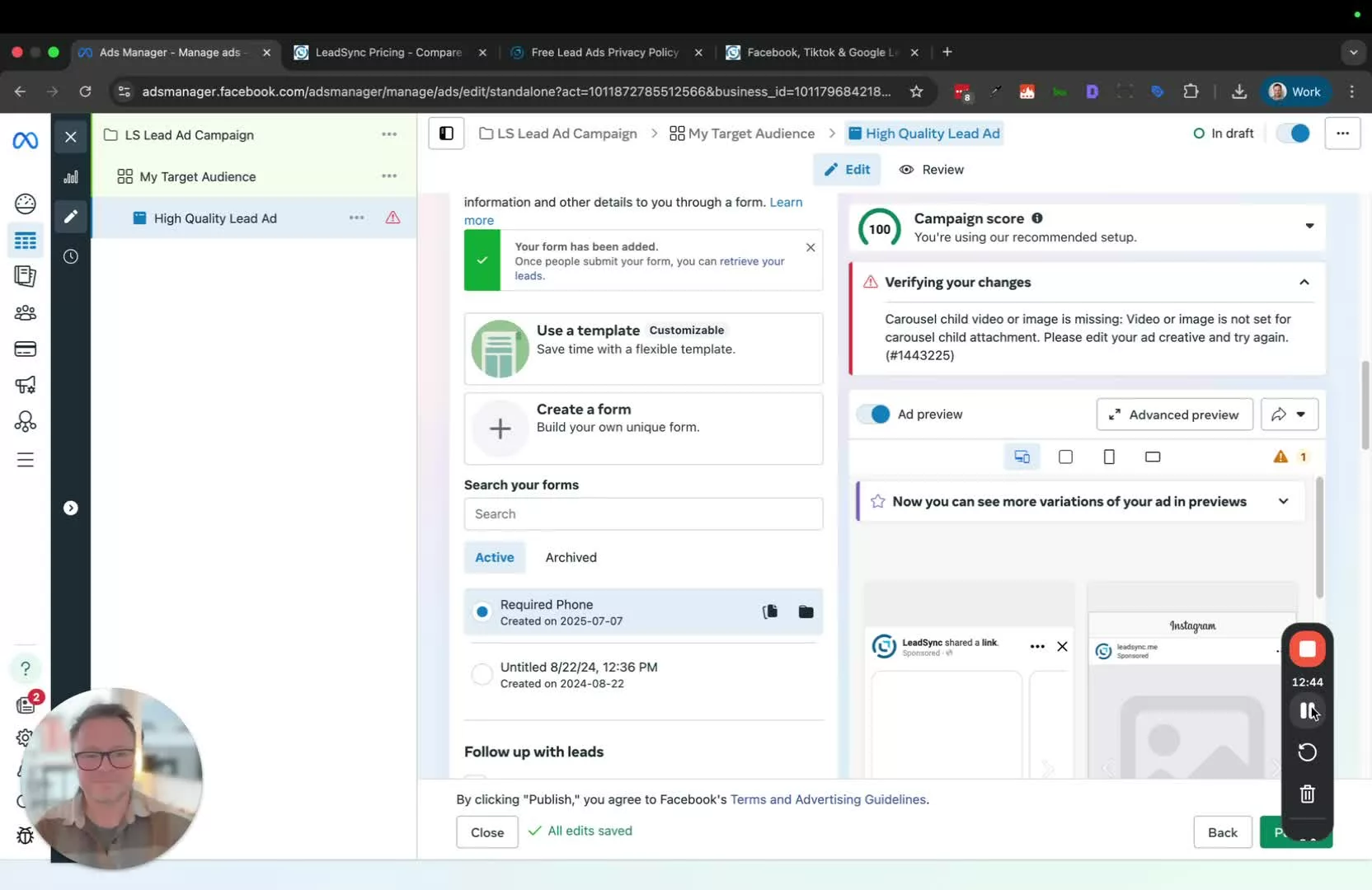Click the clock history icon in side panel
1372x890 pixels.
71,257
